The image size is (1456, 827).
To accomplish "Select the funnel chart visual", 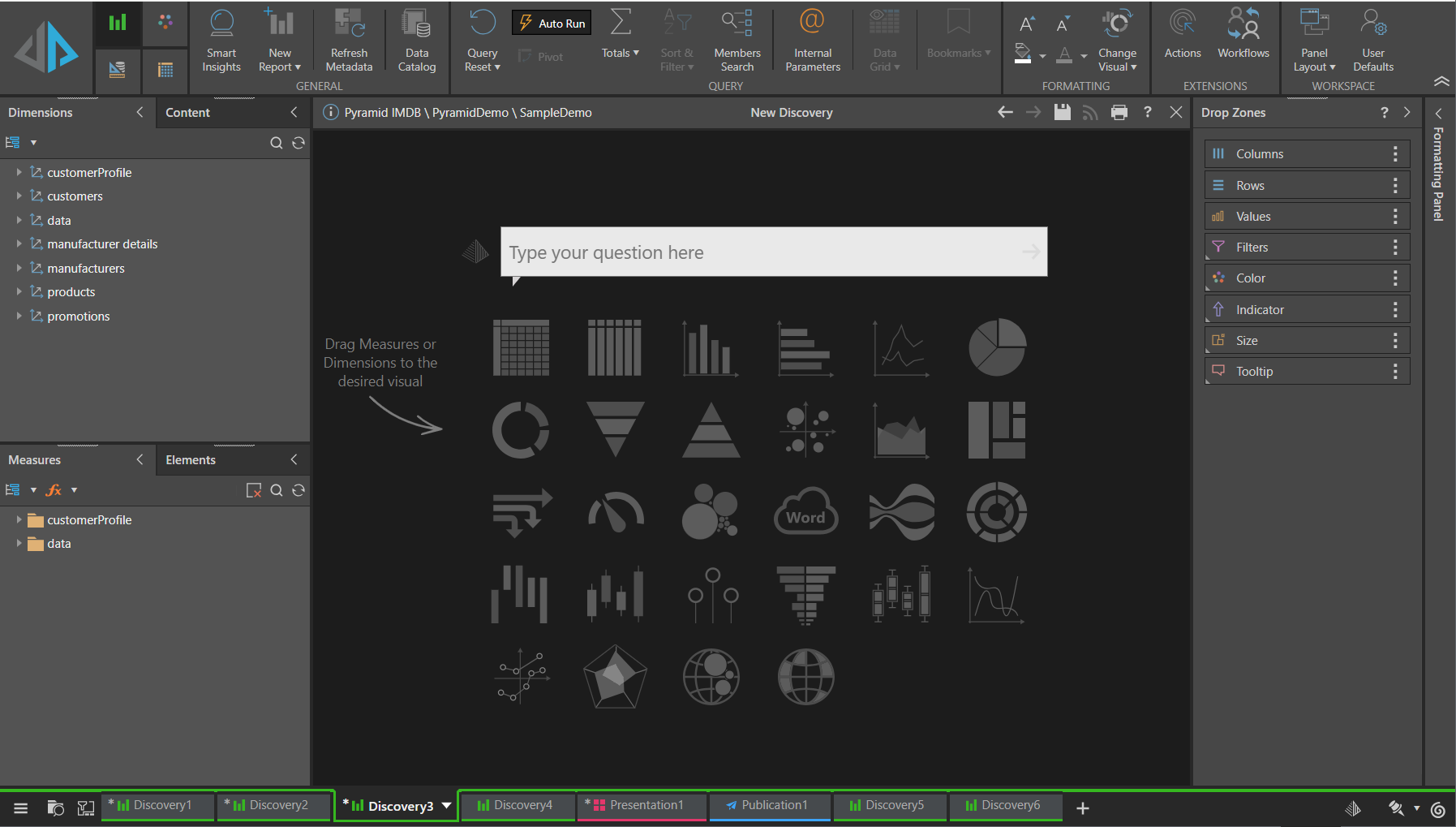I will 616,429.
